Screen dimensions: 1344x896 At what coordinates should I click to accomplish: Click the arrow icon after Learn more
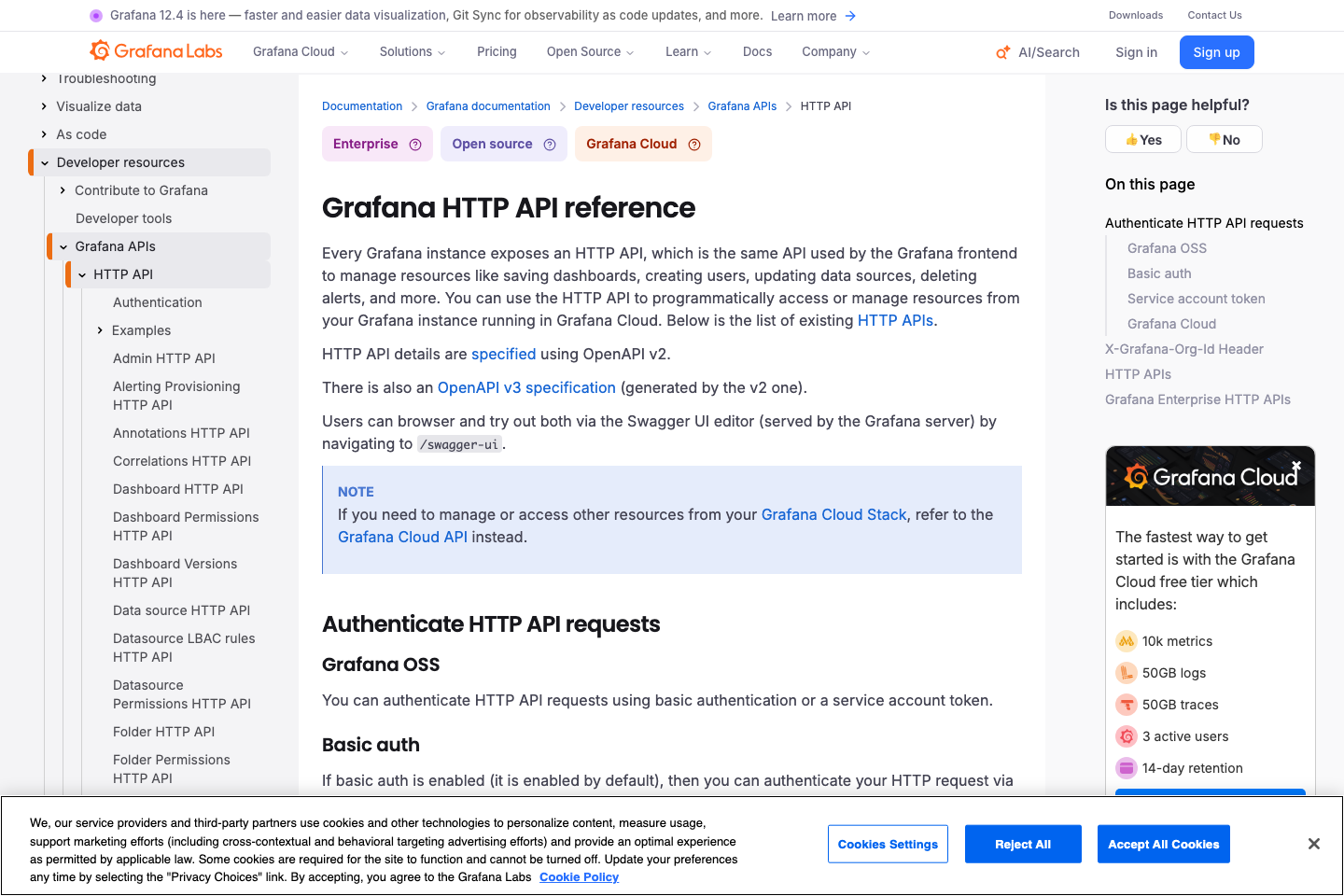click(849, 15)
